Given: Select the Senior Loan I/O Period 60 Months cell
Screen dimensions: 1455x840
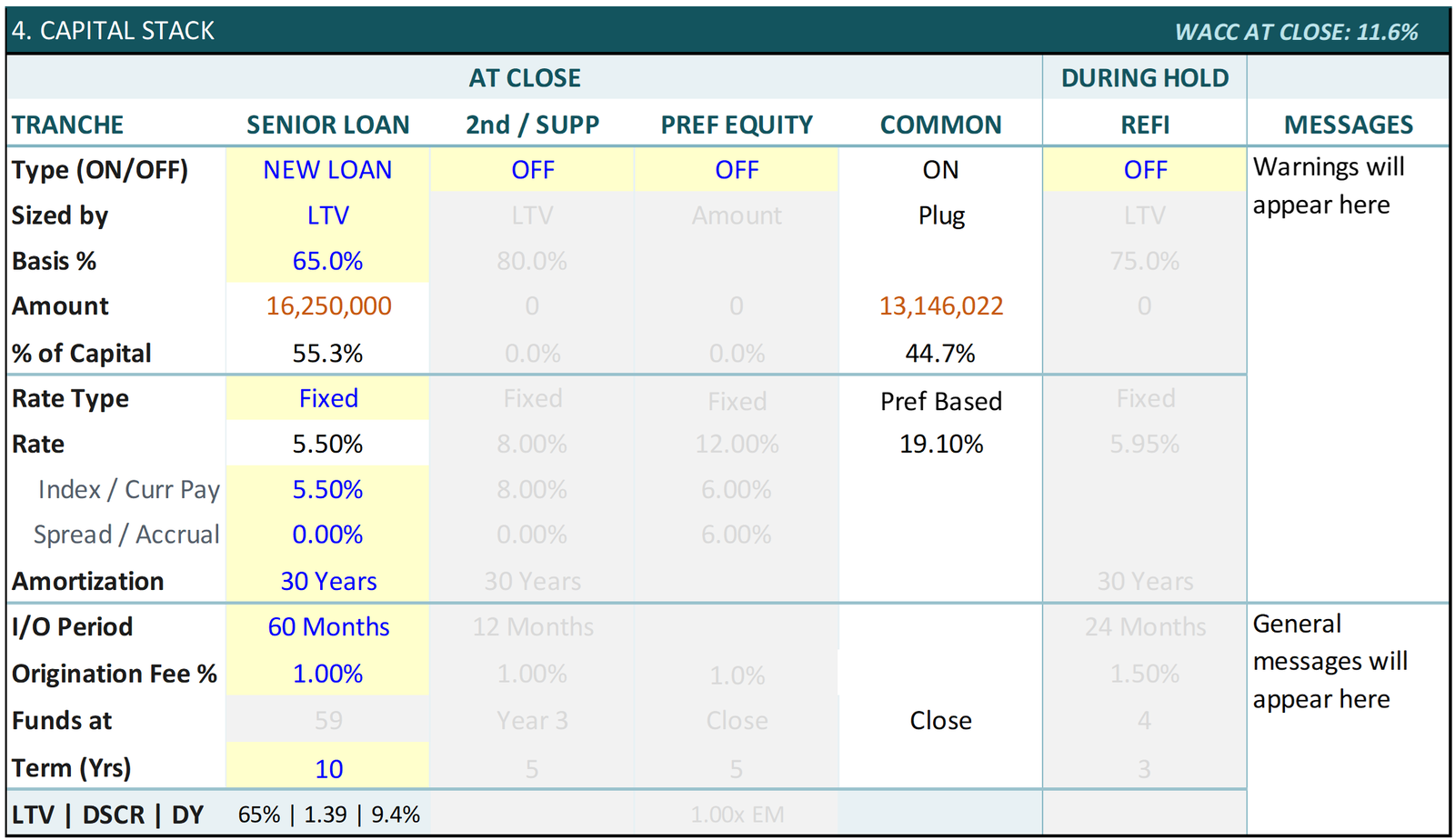Looking at the screenshot, I should click(x=327, y=626).
